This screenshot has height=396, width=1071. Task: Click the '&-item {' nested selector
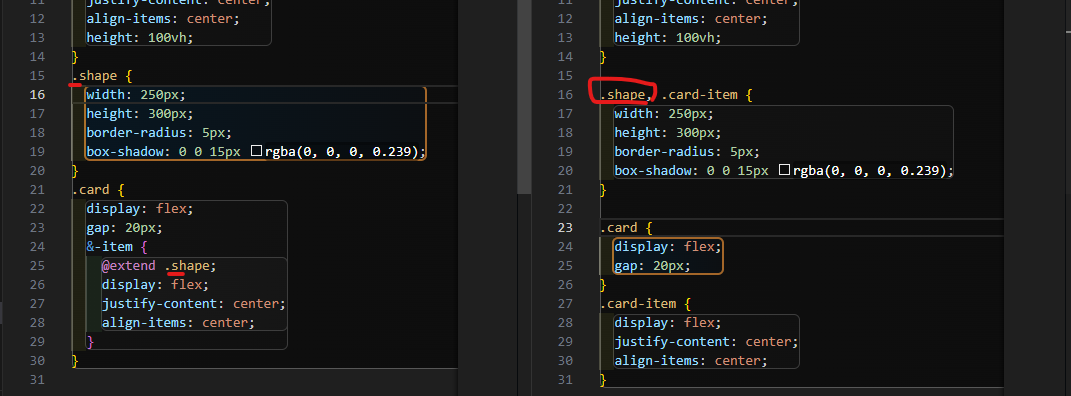pyautogui.click(x=117, y=246)
